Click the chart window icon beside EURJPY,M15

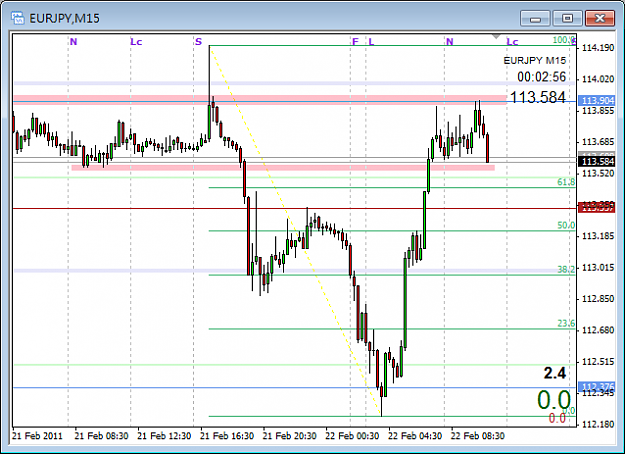[x=18, y=18]
